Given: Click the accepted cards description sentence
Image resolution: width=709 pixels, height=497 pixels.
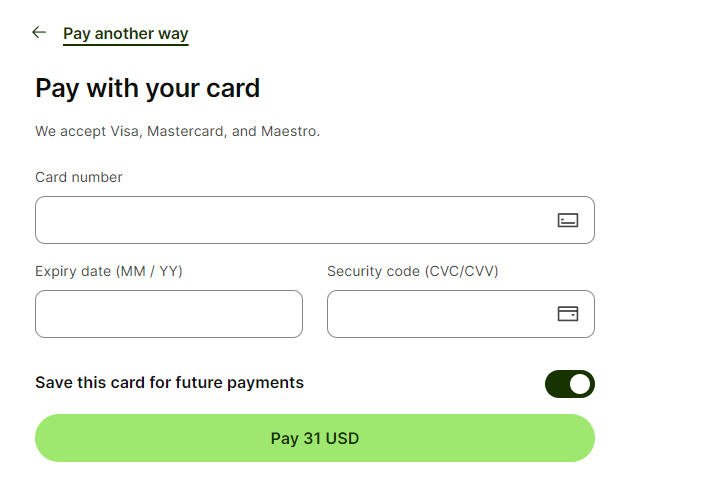Looking at the screenshot, I should (177, 131).
